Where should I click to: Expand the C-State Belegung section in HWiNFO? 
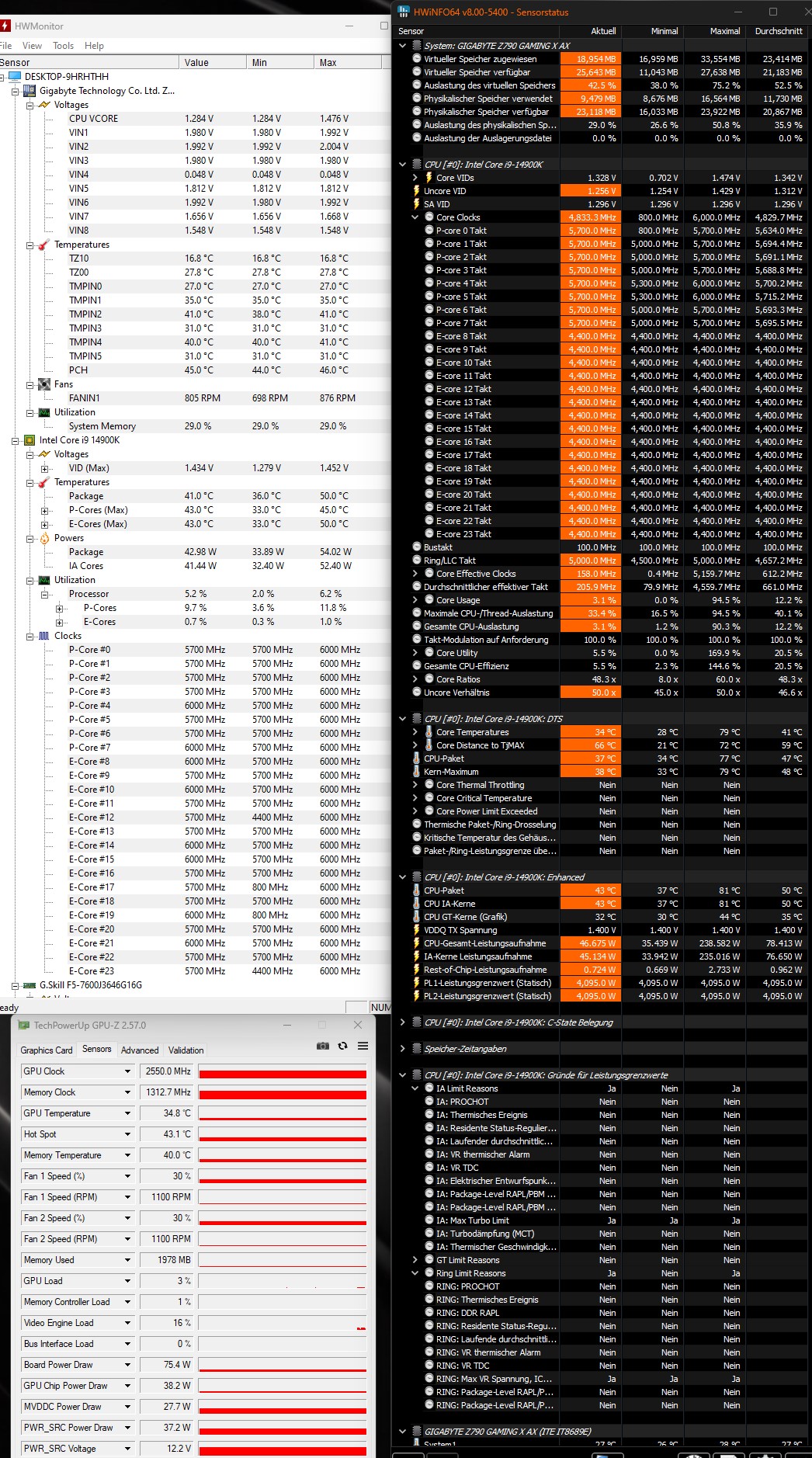point(402,1022)
